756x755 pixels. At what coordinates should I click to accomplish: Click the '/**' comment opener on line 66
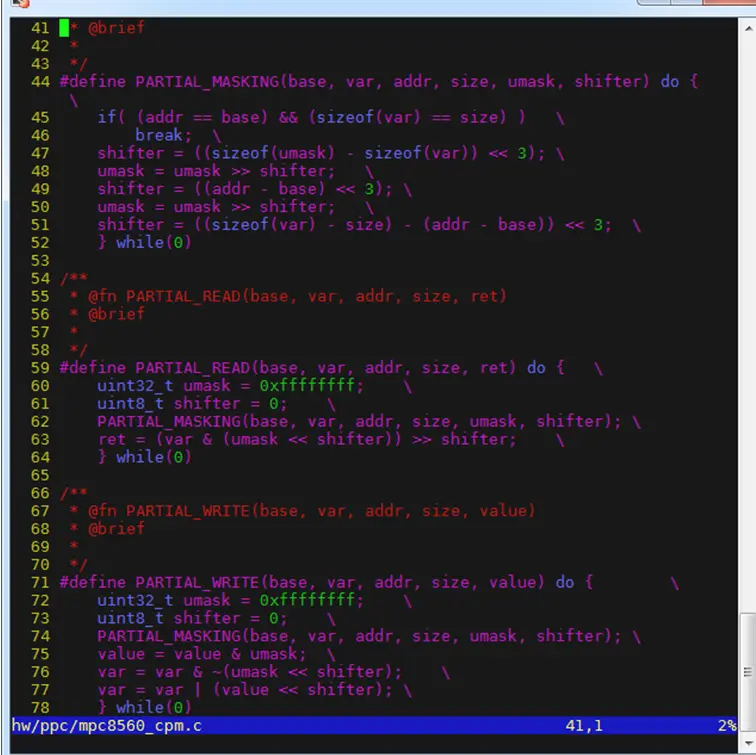coord(73,493)
